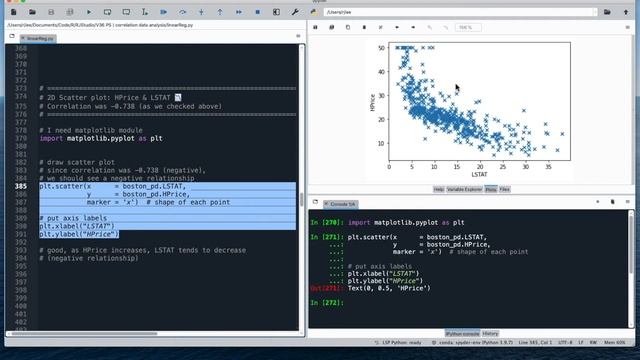640x360 pixels.
Task: Browse for a working directory
Action: click(x=607, y=12)
